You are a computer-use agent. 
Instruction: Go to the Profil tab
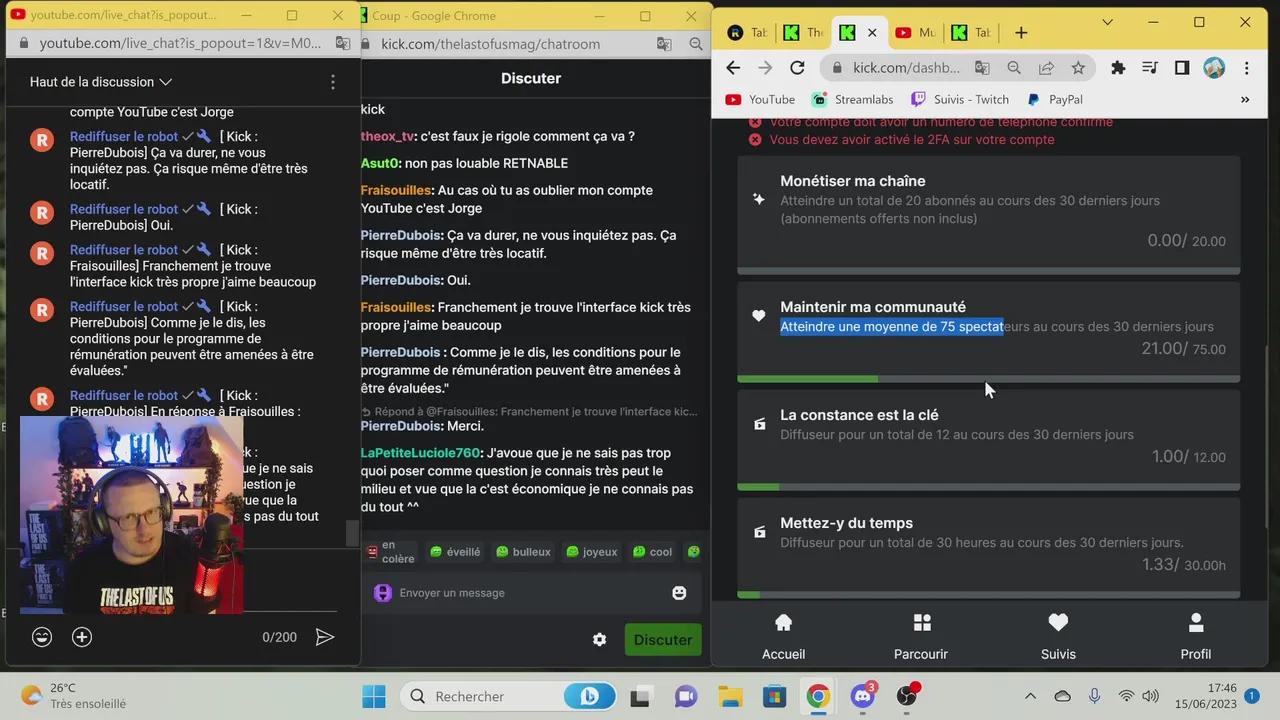tap(1195, 637)
